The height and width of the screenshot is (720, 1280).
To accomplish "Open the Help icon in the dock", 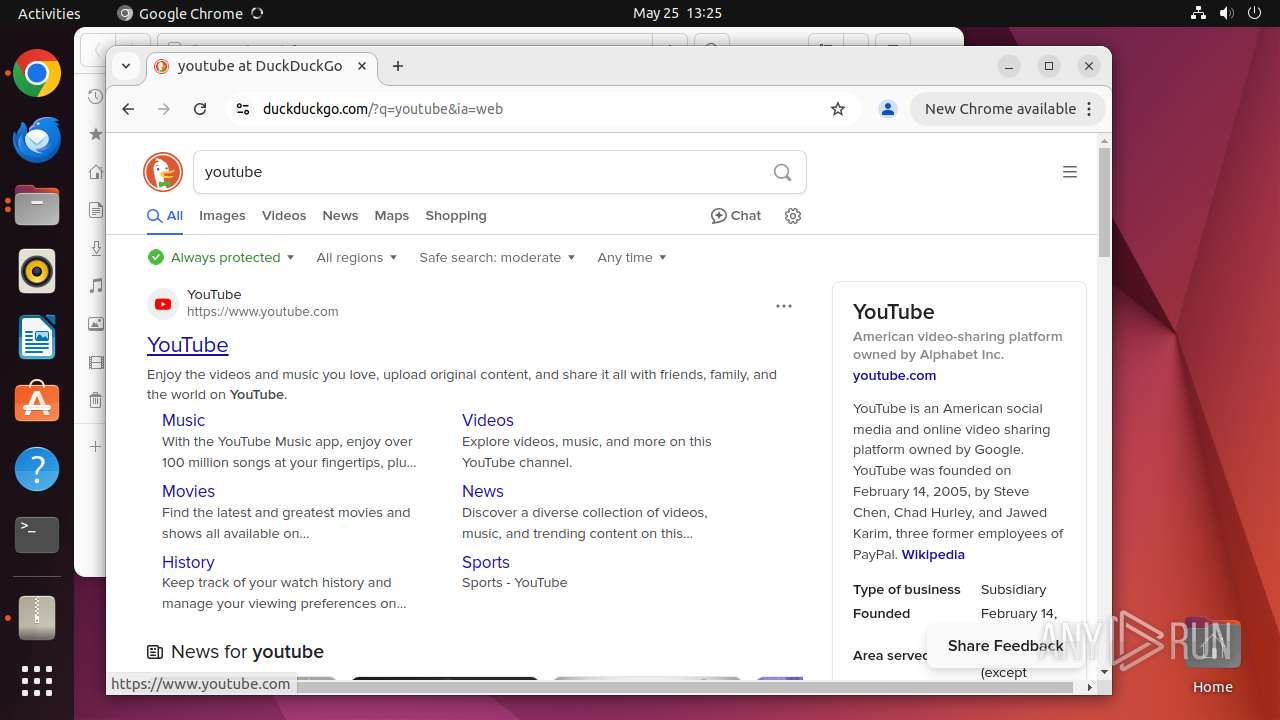I will tap(37, 469).
